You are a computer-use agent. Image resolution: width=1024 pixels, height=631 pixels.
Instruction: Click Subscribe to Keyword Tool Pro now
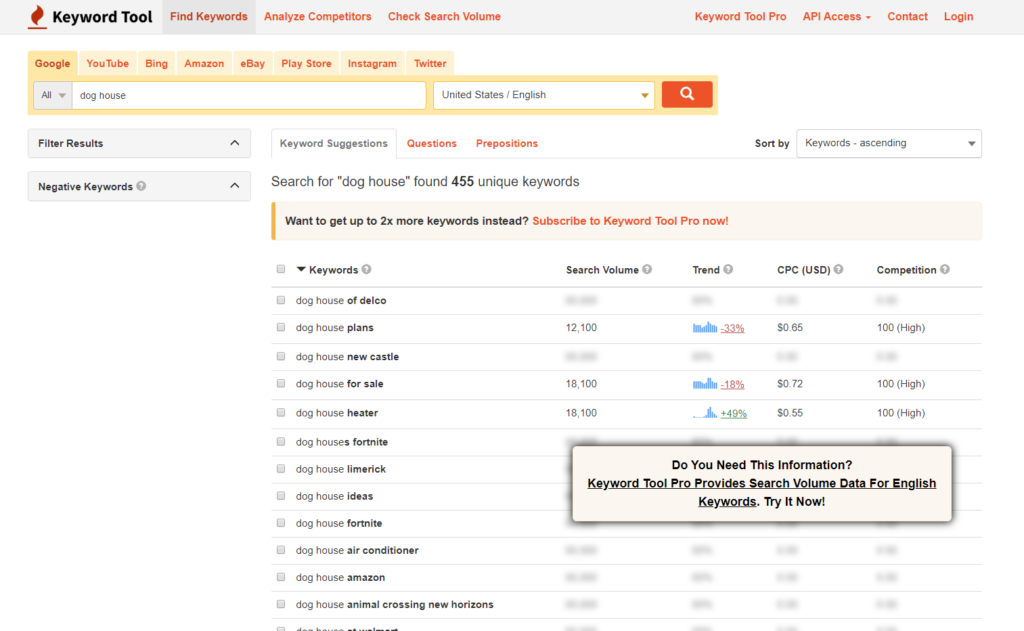pos(630,221)
